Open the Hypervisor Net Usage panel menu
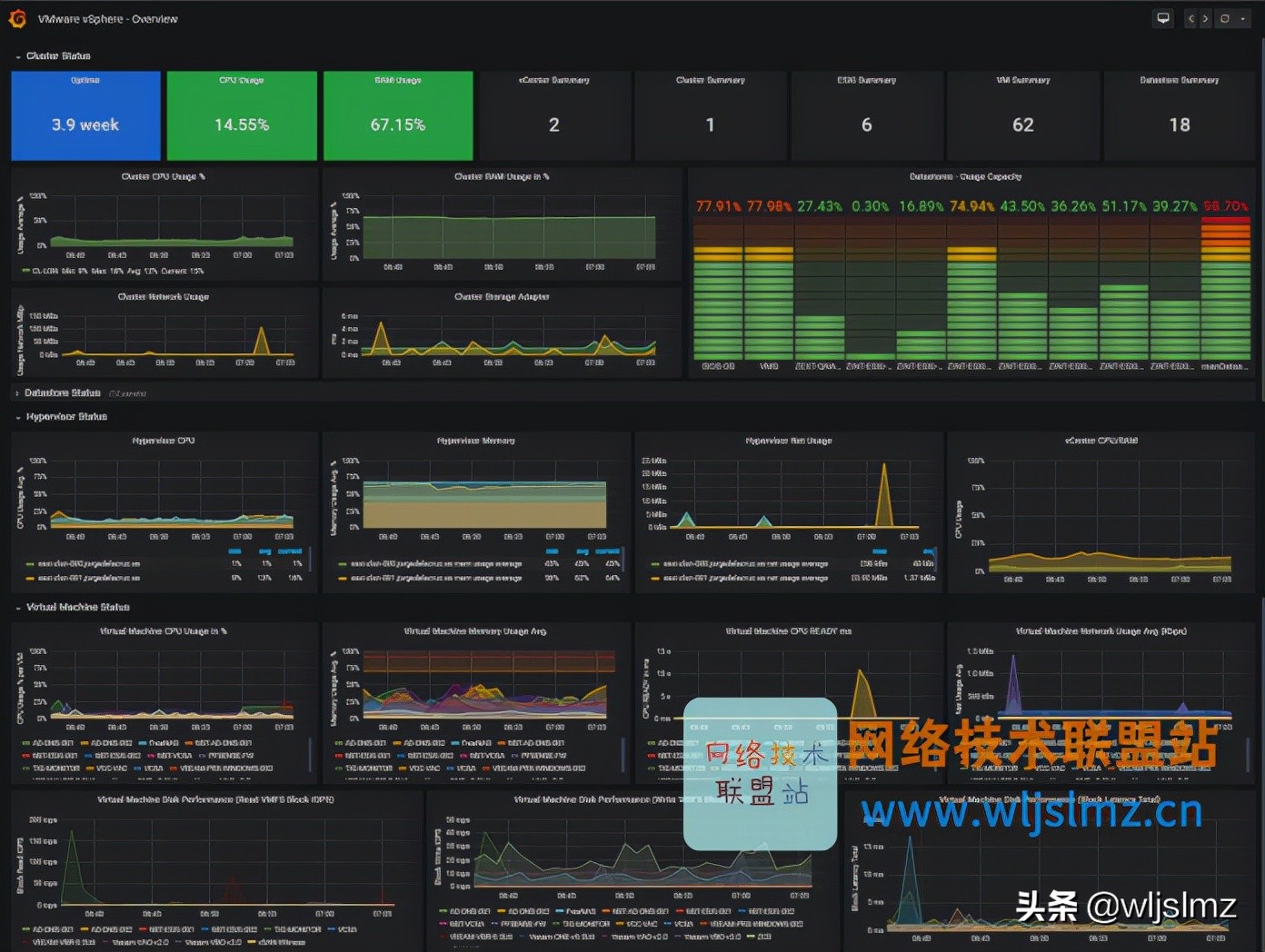Image resolution: width=1265 pixels, height=952 pixels. coord(789,441)
